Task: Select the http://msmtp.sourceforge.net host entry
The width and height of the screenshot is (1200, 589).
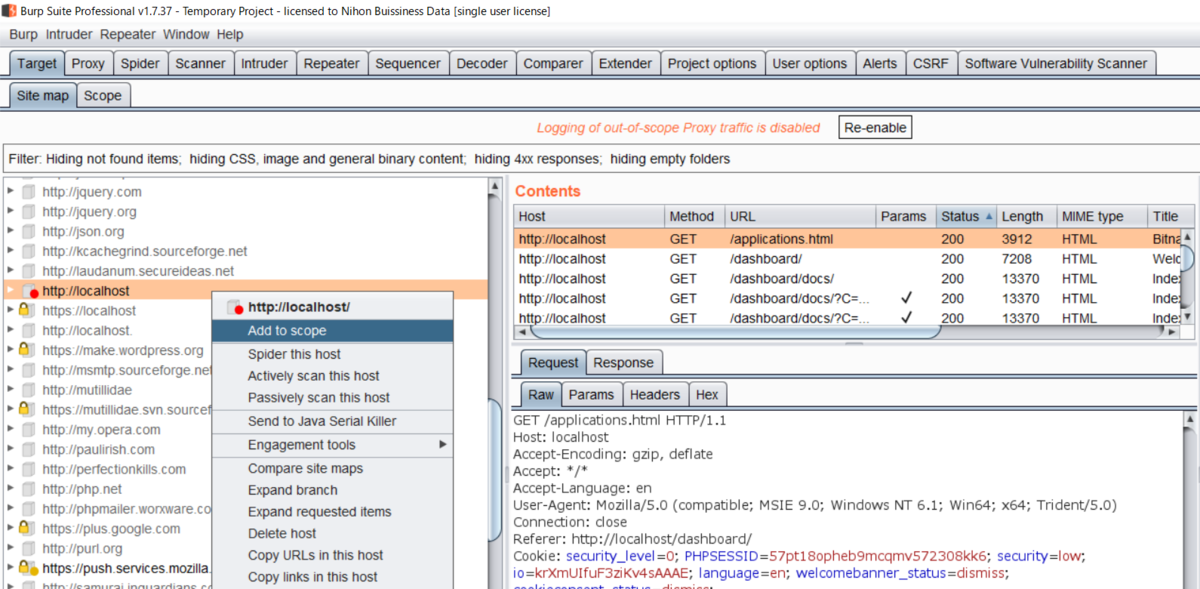Action: pyautogui.click(x=128, y=370)
